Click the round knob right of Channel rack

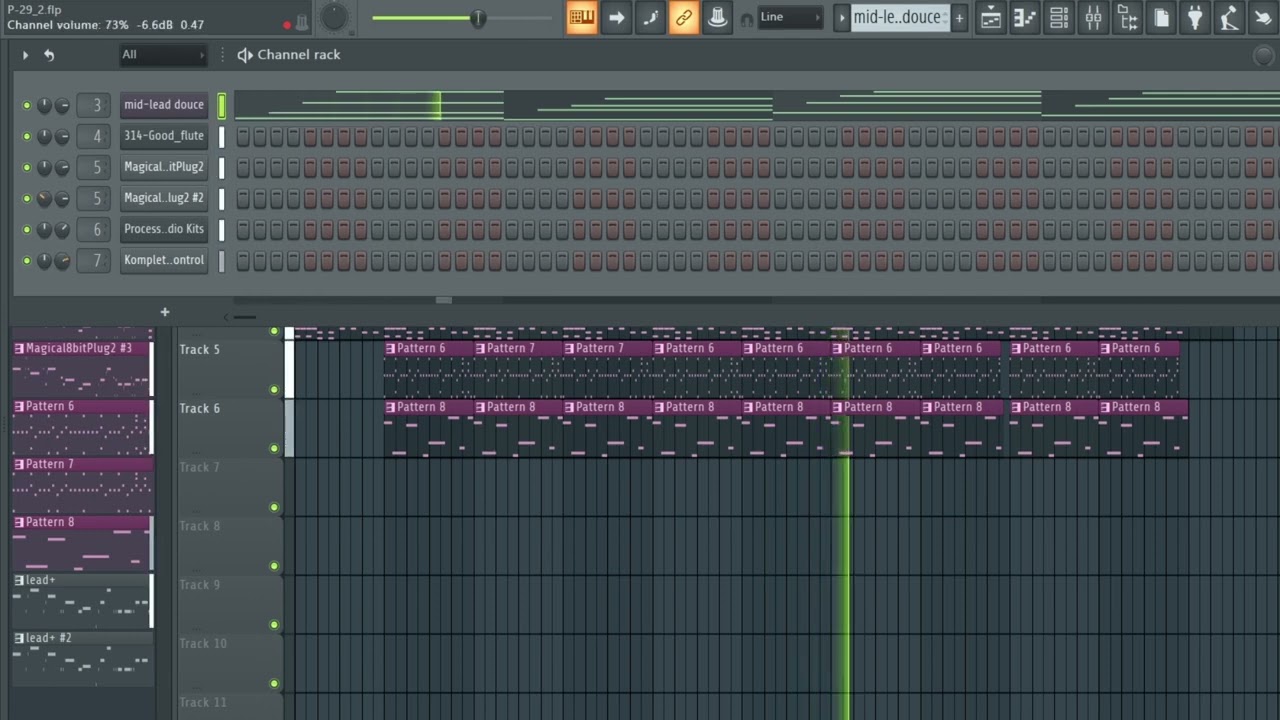pos(1265,56)
